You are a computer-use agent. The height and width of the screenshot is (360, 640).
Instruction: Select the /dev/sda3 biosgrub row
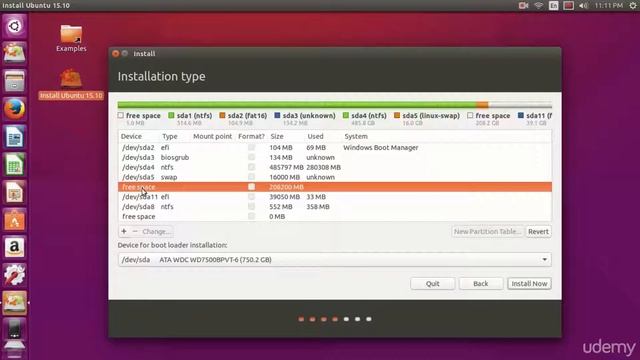coord(335,157)
